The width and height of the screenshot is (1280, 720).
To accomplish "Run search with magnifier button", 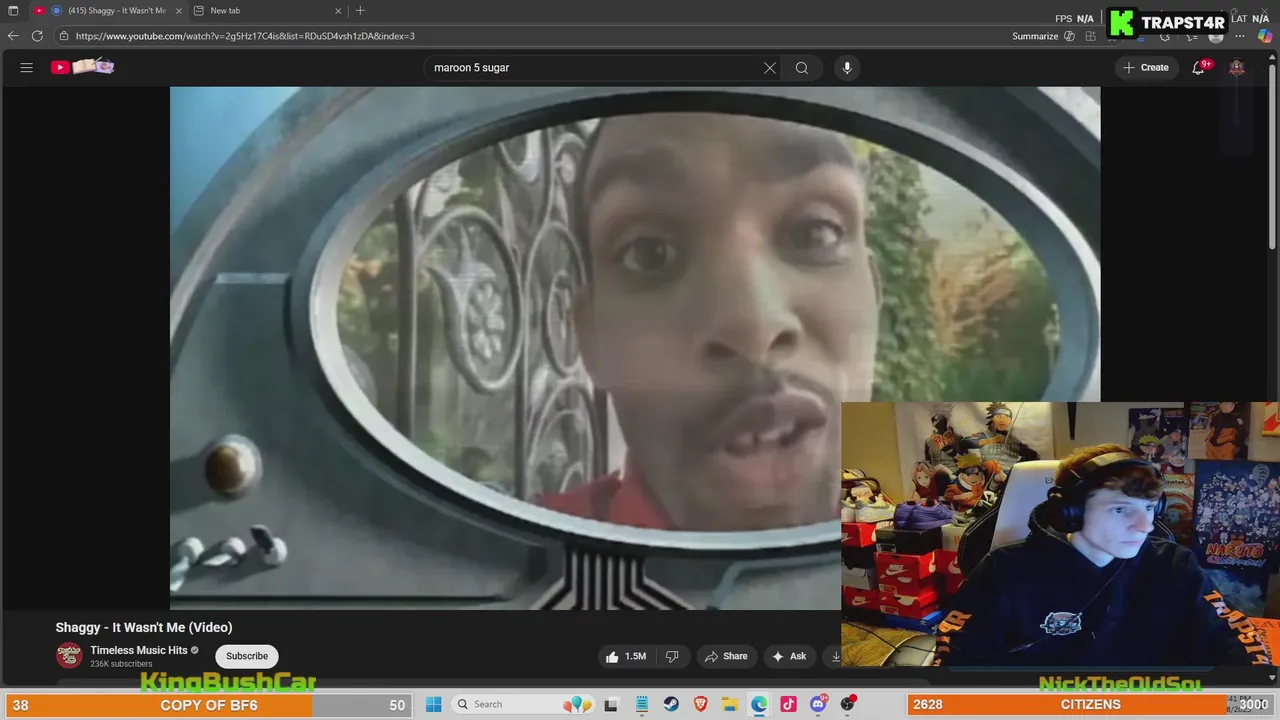I will pyautogui.click(x=802, y=68).
